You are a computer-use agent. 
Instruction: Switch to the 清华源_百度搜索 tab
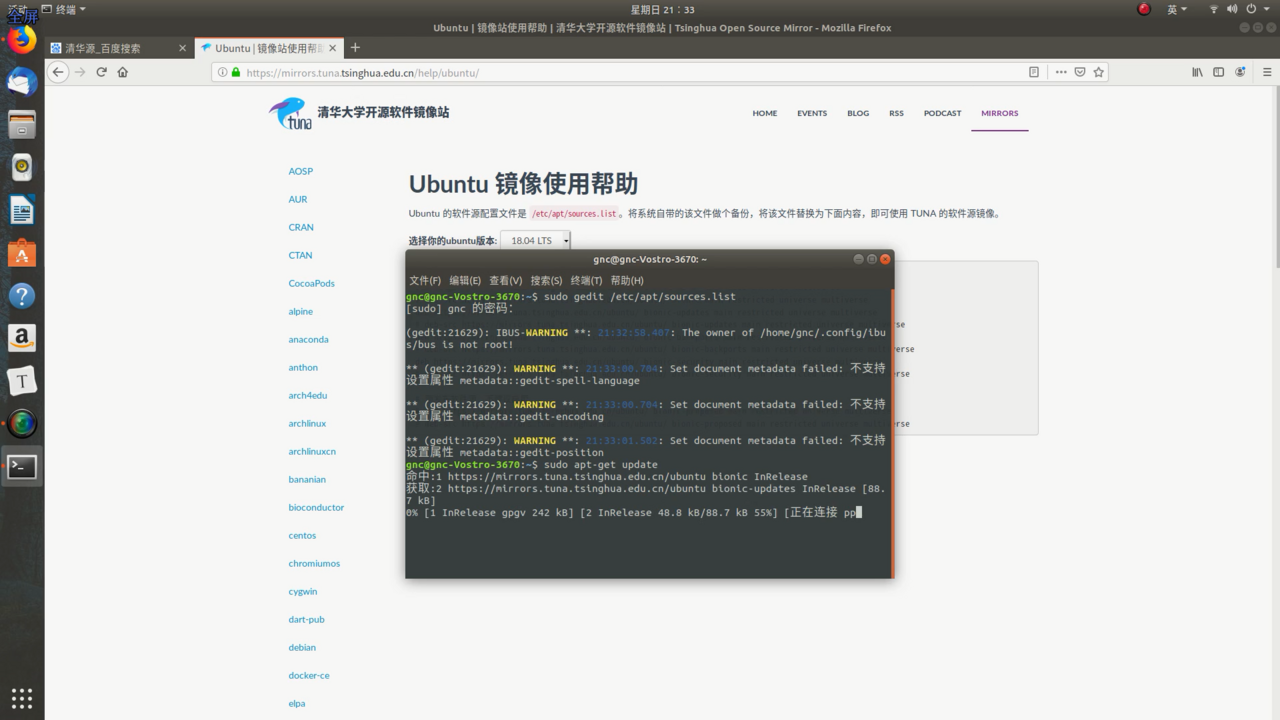click(117, 47)
